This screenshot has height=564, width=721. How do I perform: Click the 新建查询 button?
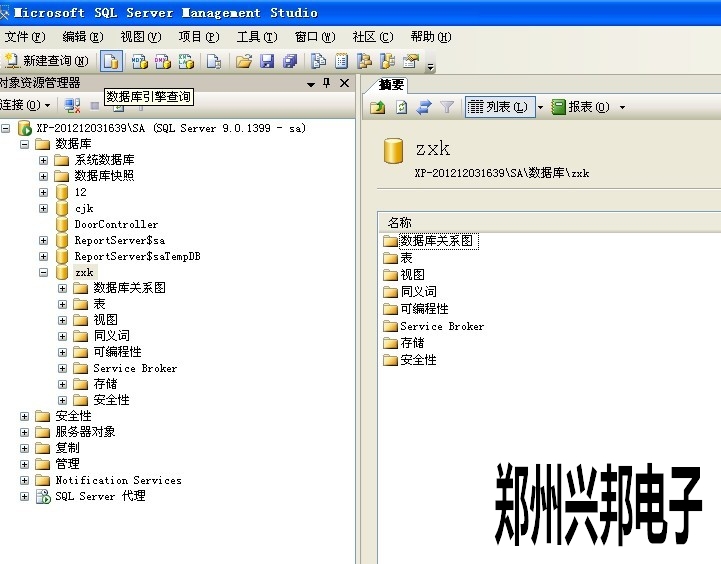pyautogui.click(x=46, y=61)
